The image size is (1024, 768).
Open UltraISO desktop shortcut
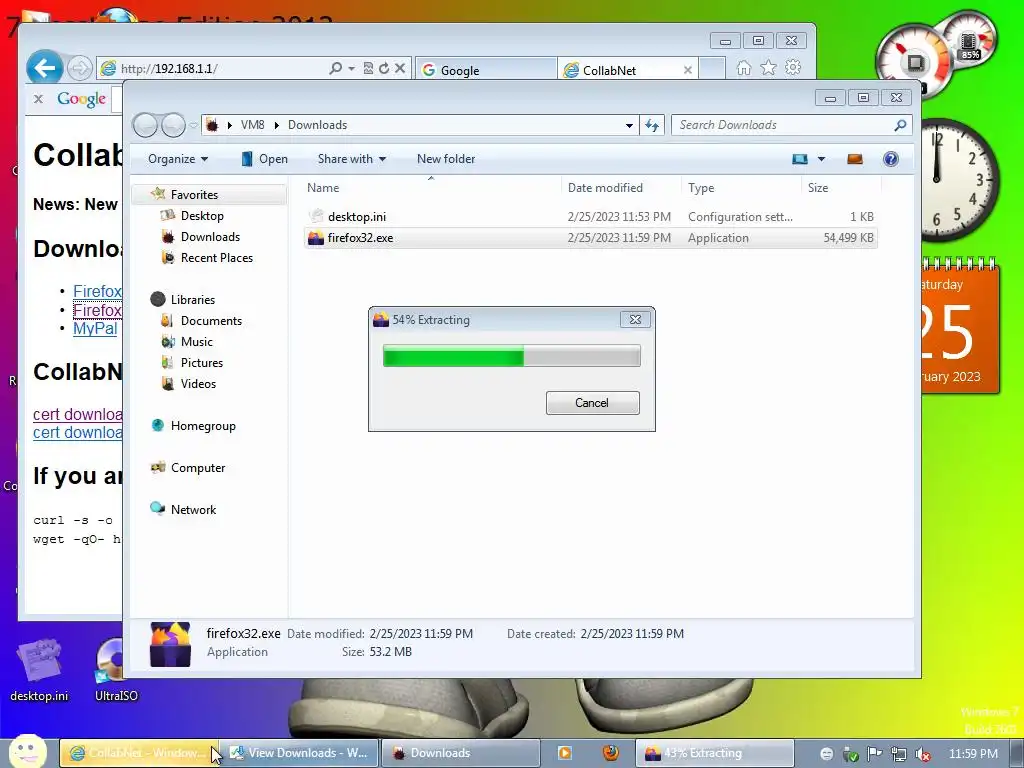[x=116, y=669]
